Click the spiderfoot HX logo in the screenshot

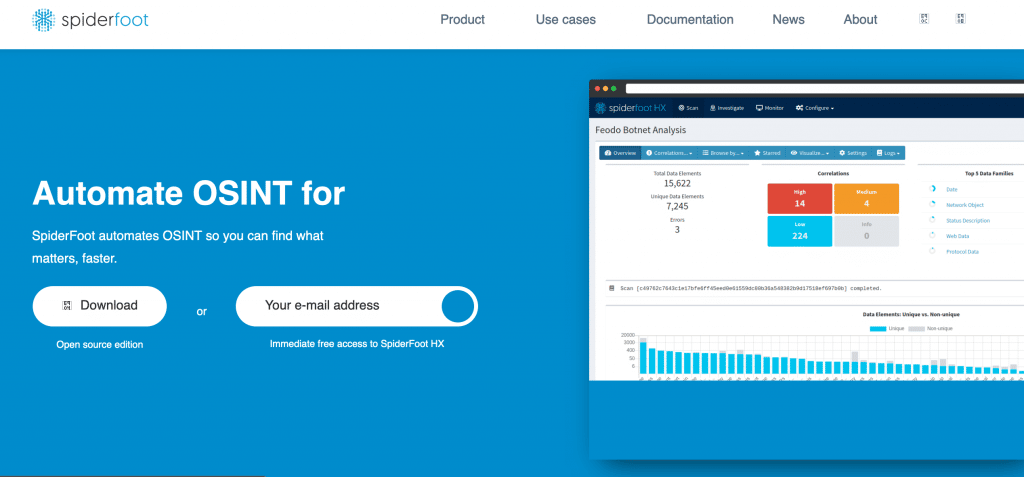[x=631, y=108]
